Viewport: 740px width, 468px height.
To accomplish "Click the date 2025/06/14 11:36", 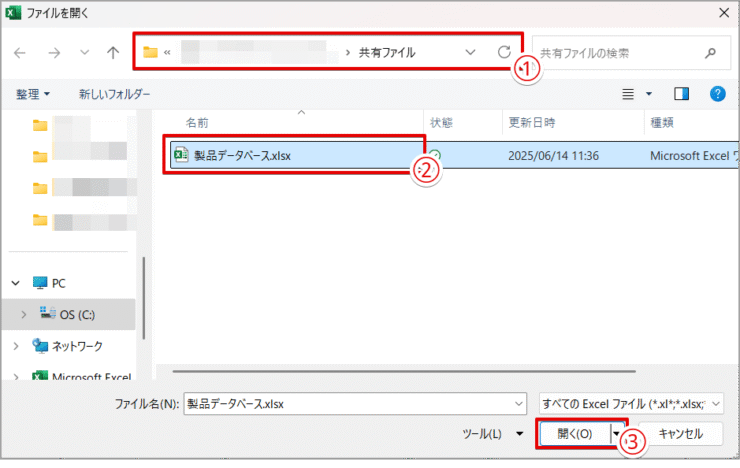I will (553, 156).
